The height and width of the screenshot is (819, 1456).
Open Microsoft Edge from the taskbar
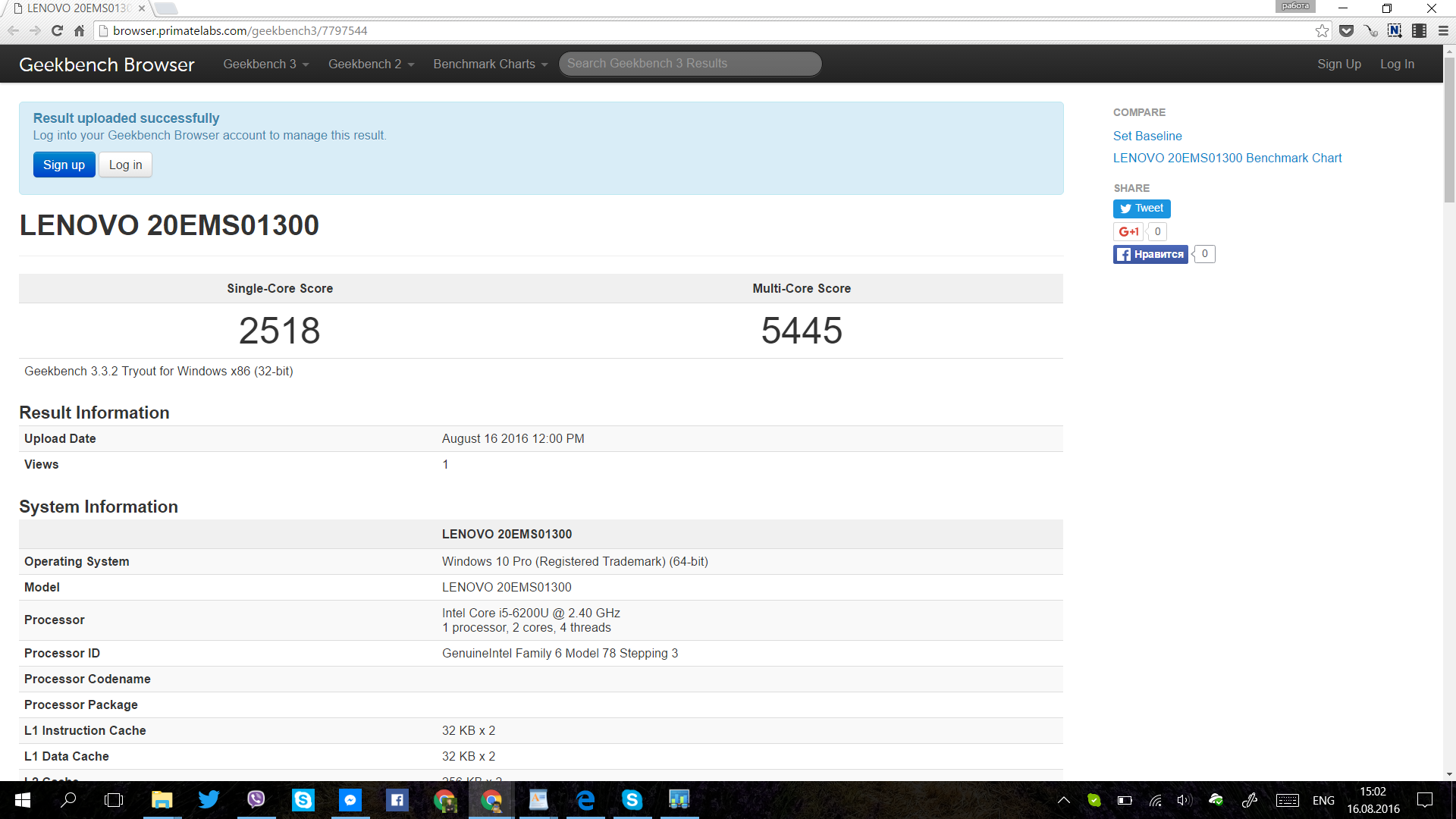click(x=585, y=800)
